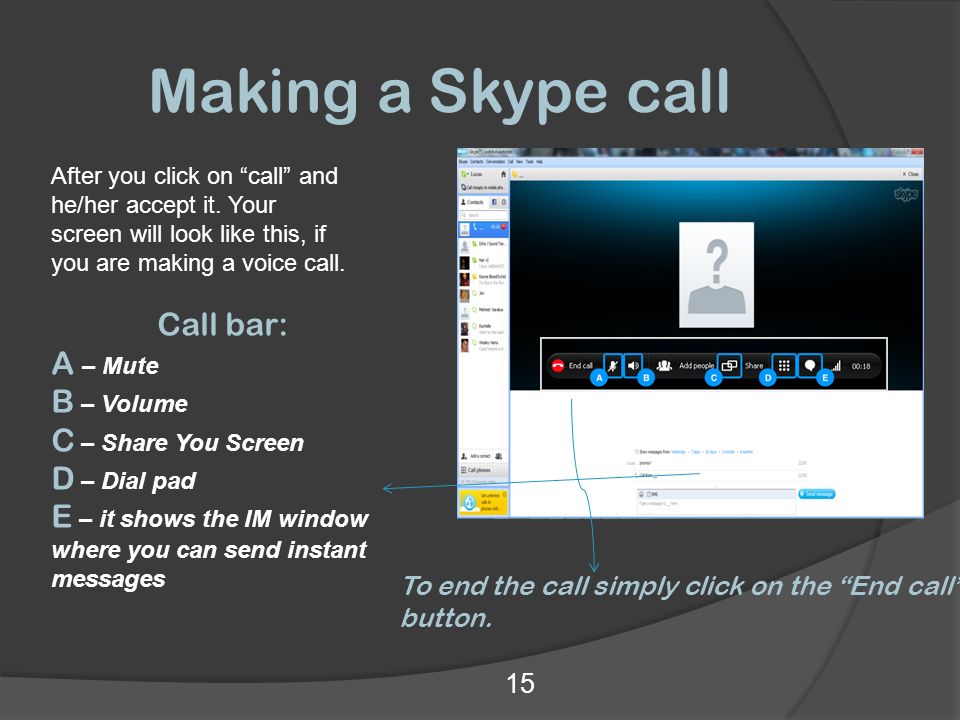Select the Rochelle contact
The height and width of the screenshot is (720, 960).
[x=483, y=329]
